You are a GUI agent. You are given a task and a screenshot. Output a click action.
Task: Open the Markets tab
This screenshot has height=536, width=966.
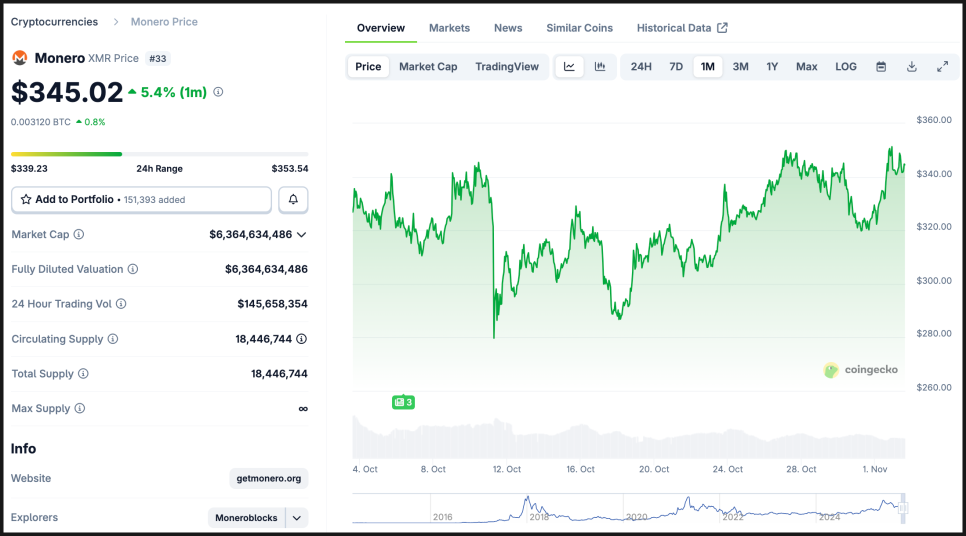[449, 28]
